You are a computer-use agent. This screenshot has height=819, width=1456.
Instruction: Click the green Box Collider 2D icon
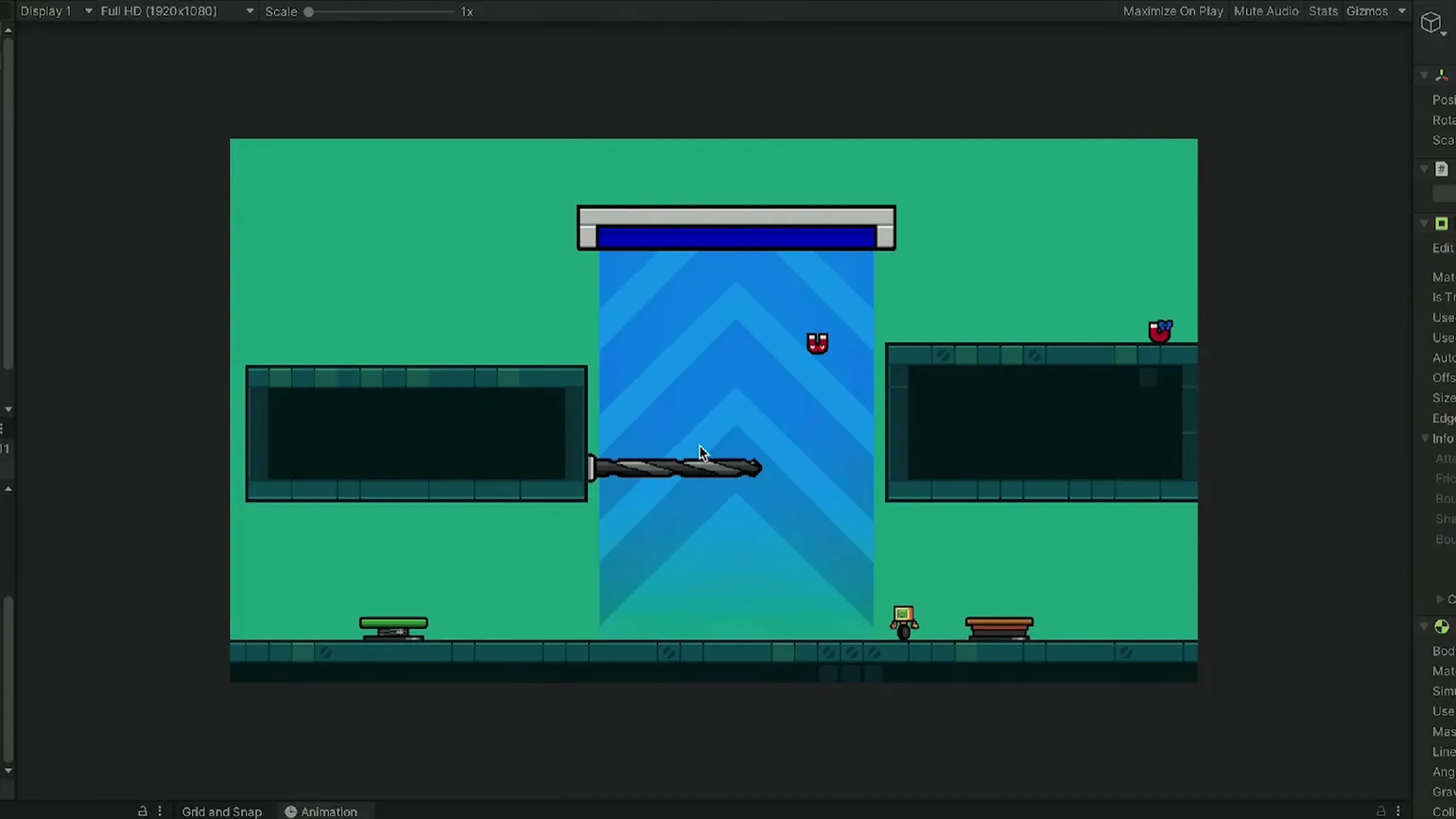(1442, 224)
